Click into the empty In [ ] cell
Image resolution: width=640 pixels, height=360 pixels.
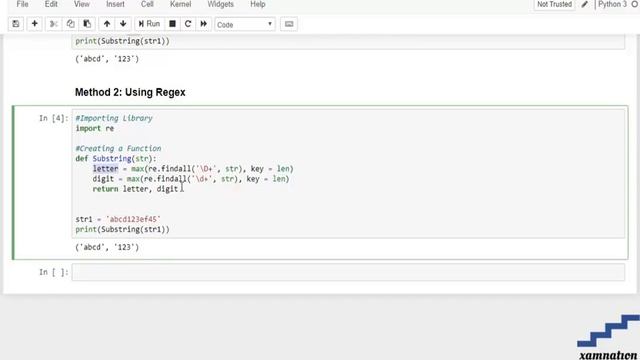348,272
